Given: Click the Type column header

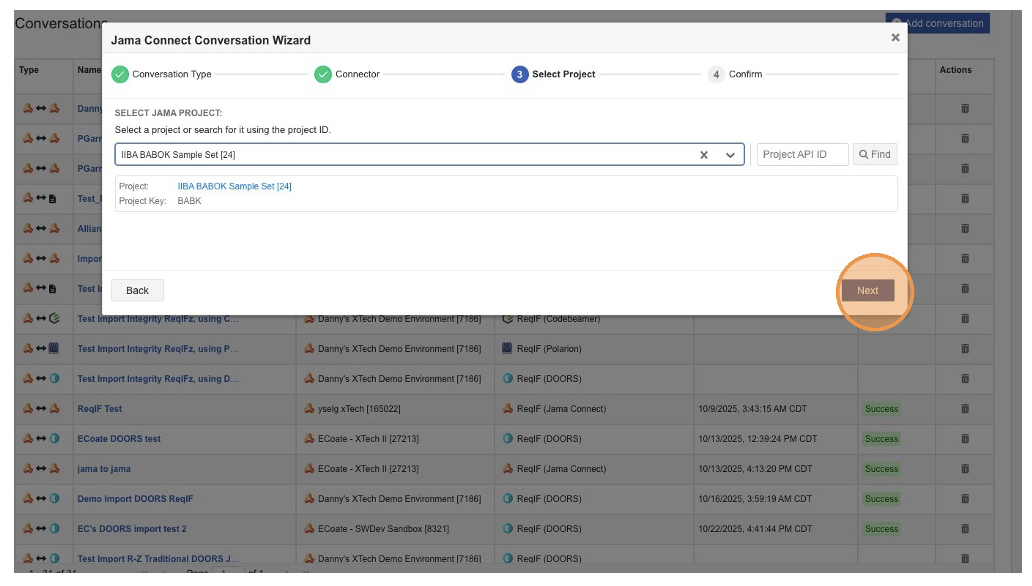Looking at the screenshot, I should (x=28, y=70).
